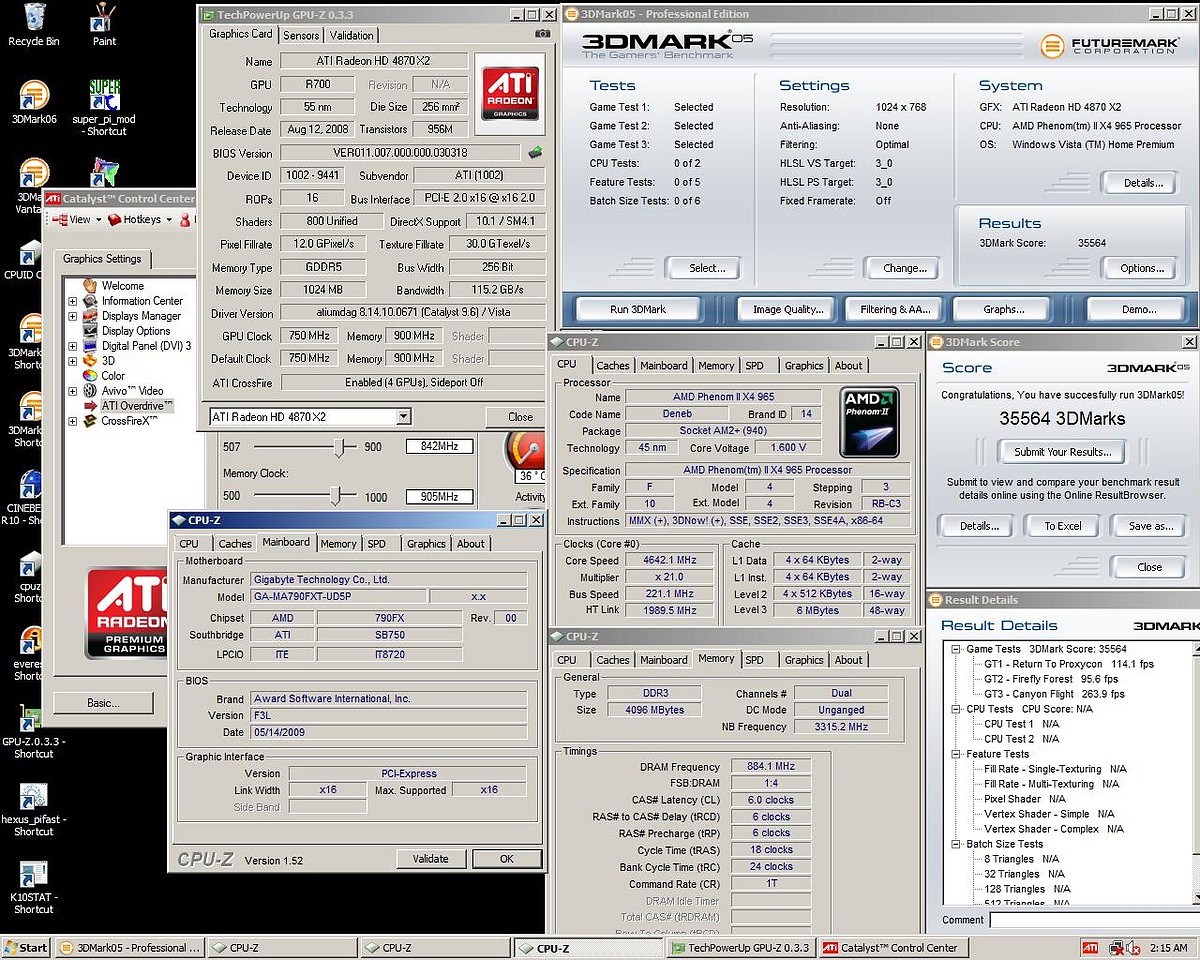Collapse Game Tests in Result Details

(x=956, y=649)
